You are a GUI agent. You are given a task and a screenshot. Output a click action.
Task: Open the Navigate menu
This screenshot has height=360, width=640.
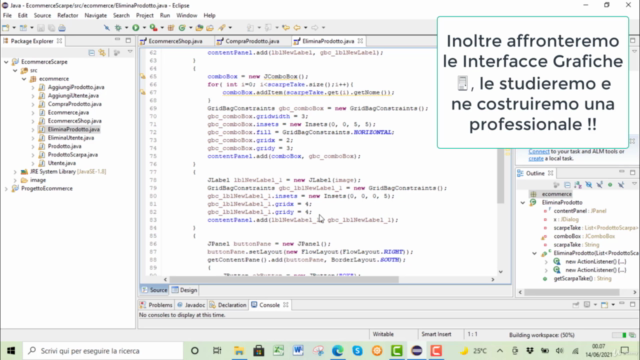pyautogui.click(x=96, y=16)
